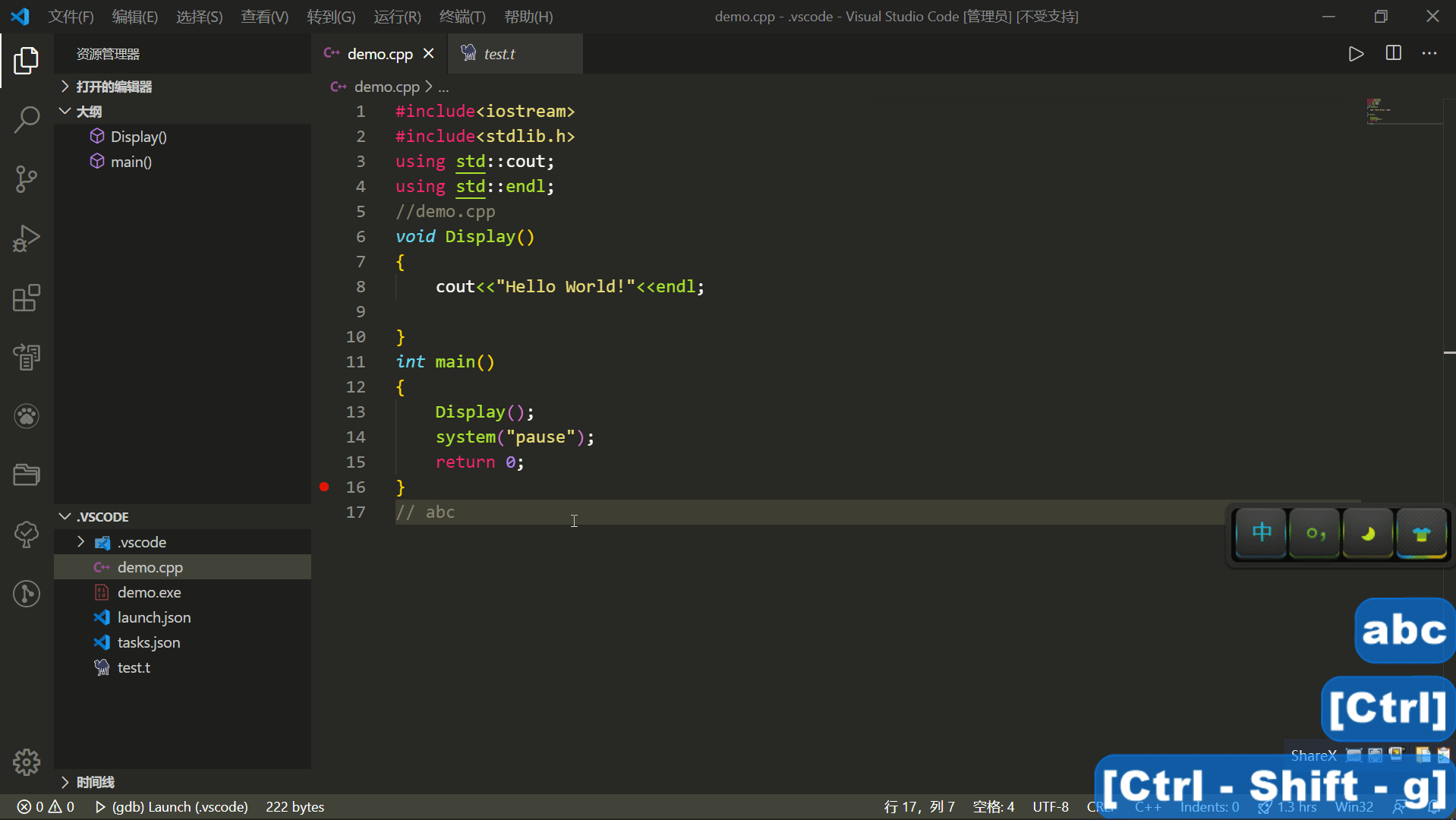Open the Source Control panel

click(x=27, y=179)
